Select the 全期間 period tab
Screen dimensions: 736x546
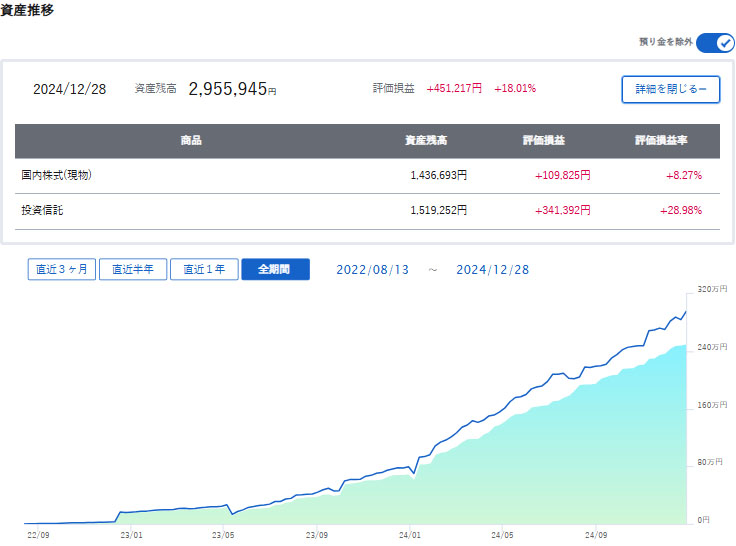[275, 270]
